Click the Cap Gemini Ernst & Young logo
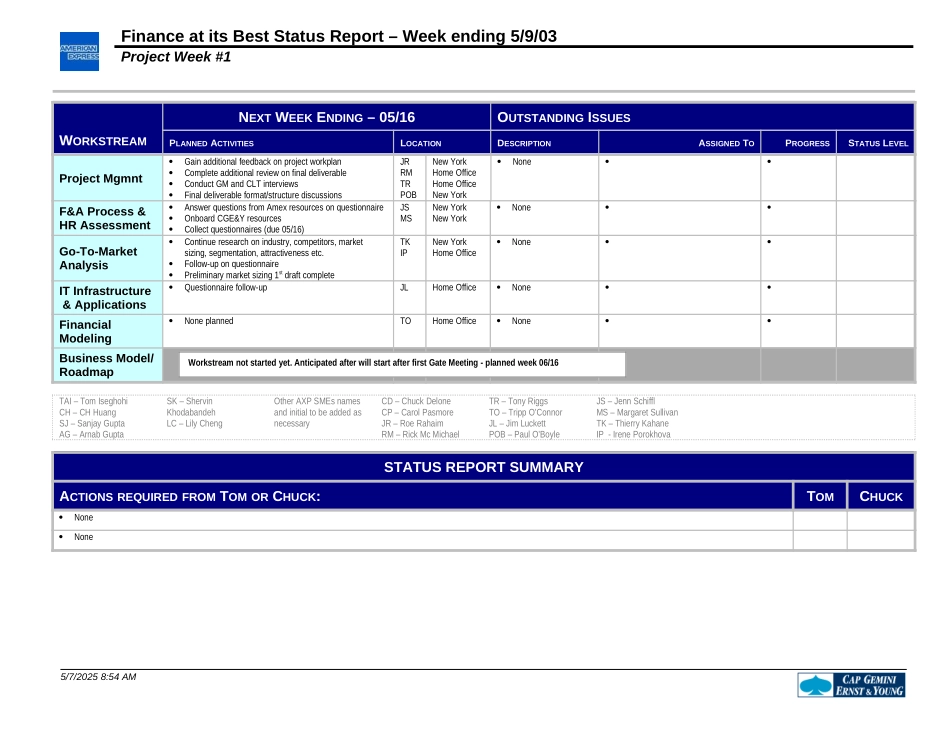 point(851,685)
